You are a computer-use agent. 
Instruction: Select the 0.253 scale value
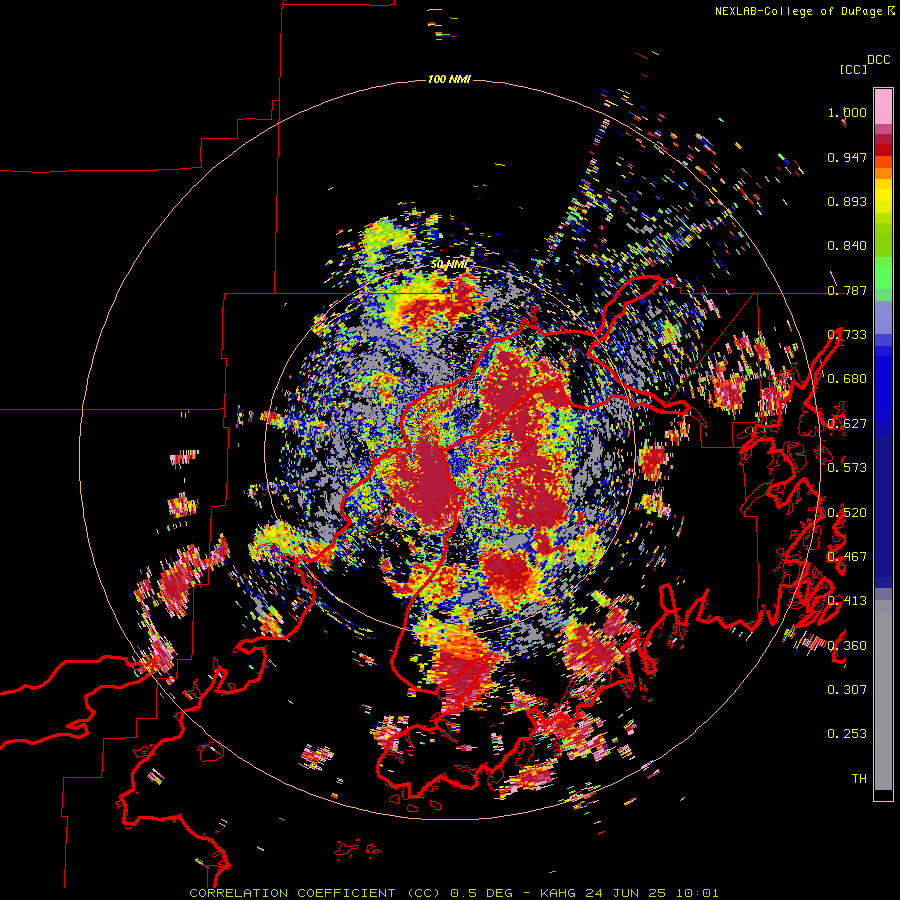click(x=847, y=734)
